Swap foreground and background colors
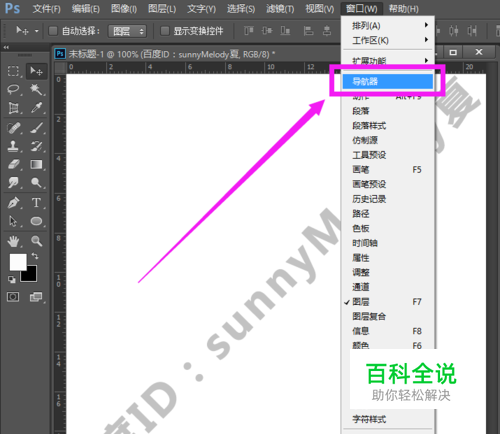This screenshot has height=434, width=500. [x=35, y=256]
